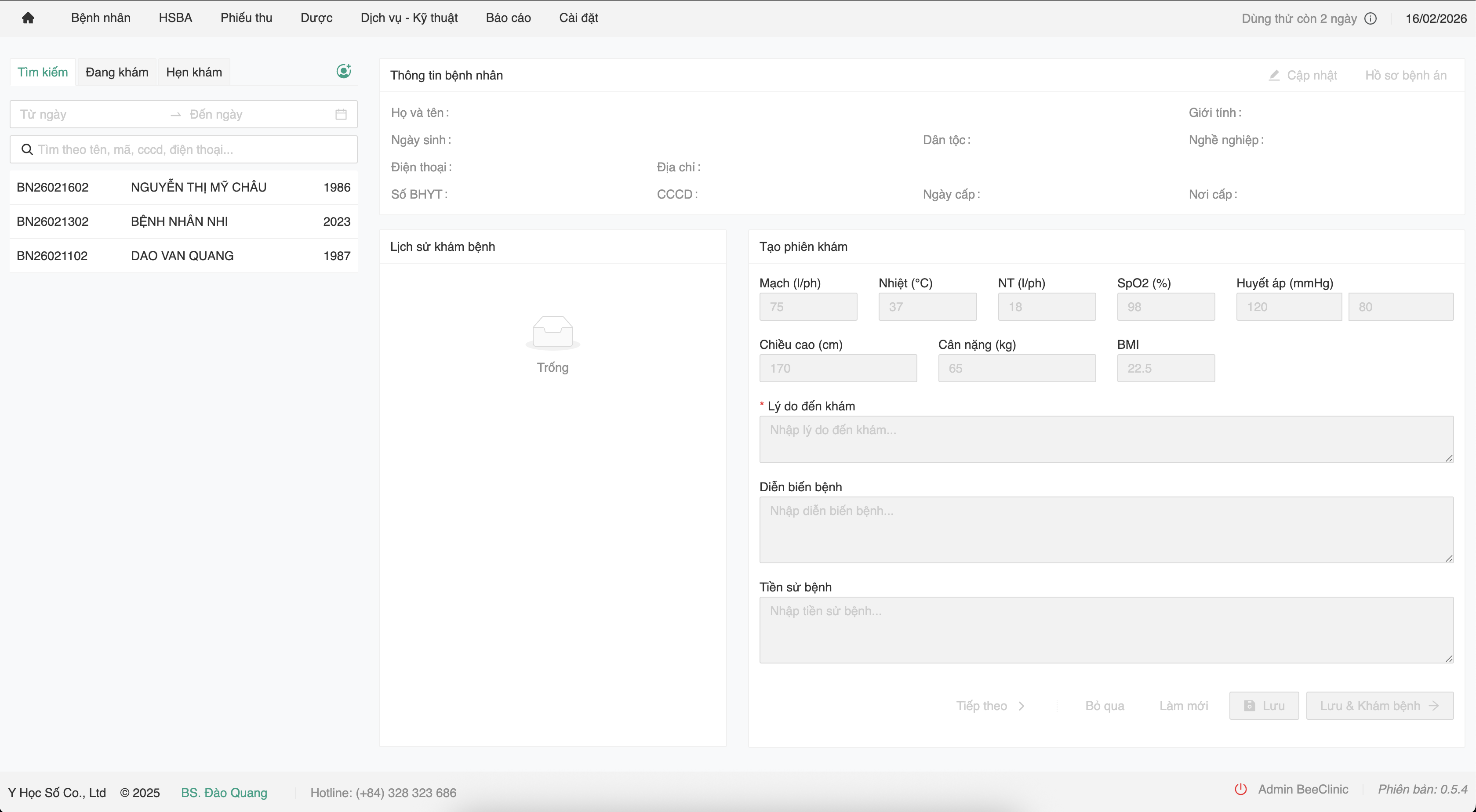The height and width of the screenshot is (812, 1476).
Task: Focus the Từ ngày date field
Action: click(86, 115)
